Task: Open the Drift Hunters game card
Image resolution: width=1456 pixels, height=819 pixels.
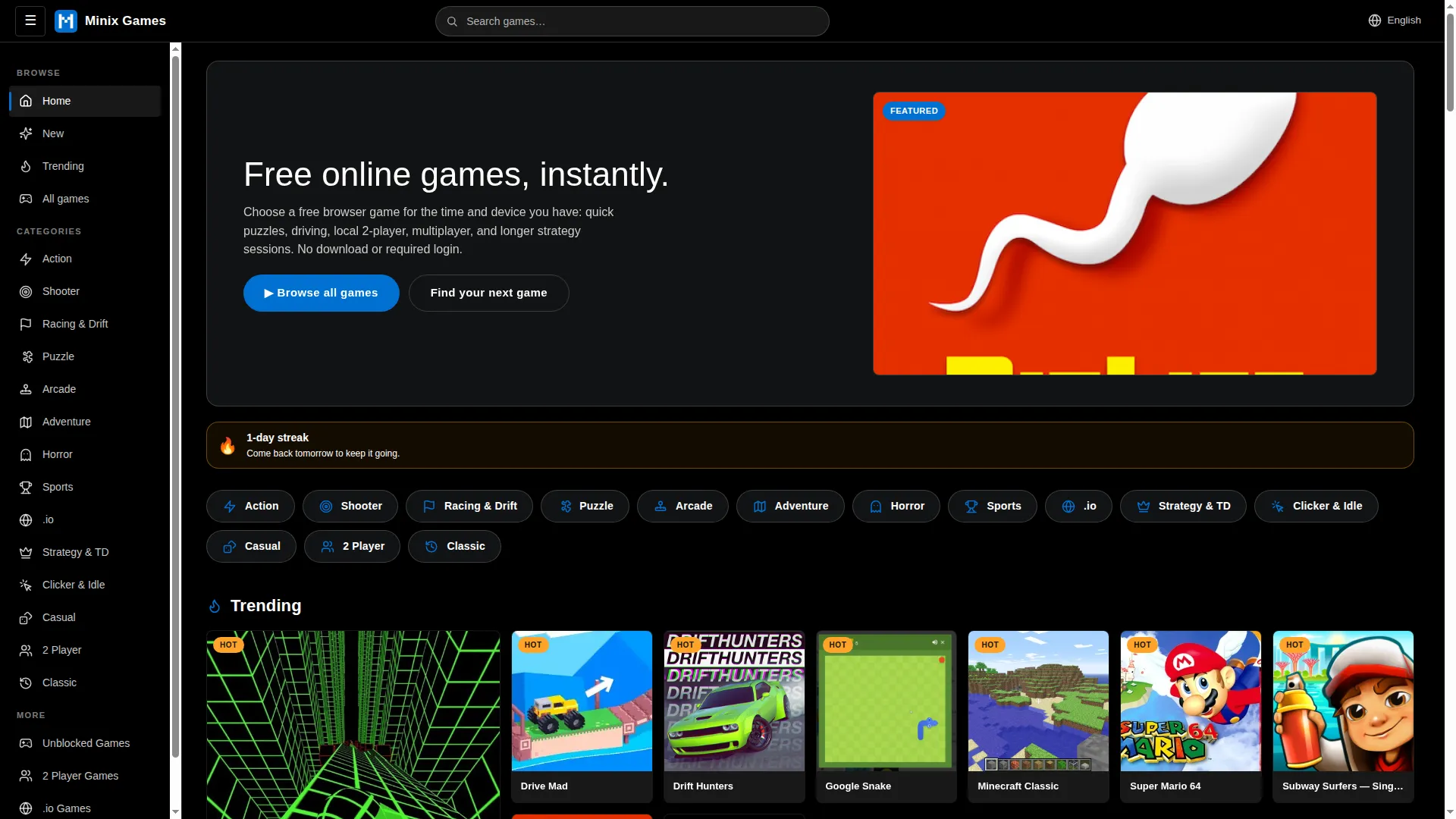Action: coord(734,717)
